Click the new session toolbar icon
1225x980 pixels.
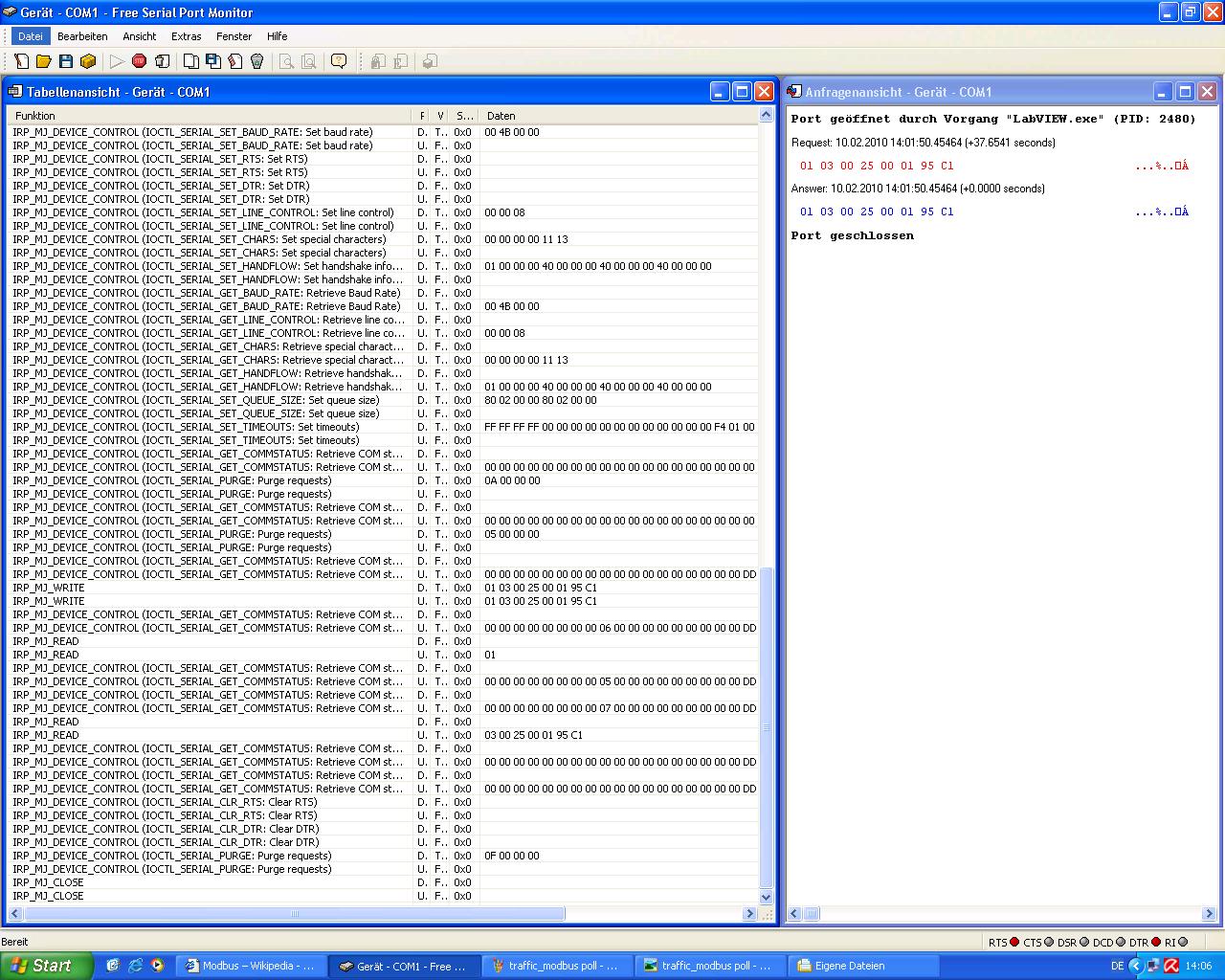coord(22,61)
